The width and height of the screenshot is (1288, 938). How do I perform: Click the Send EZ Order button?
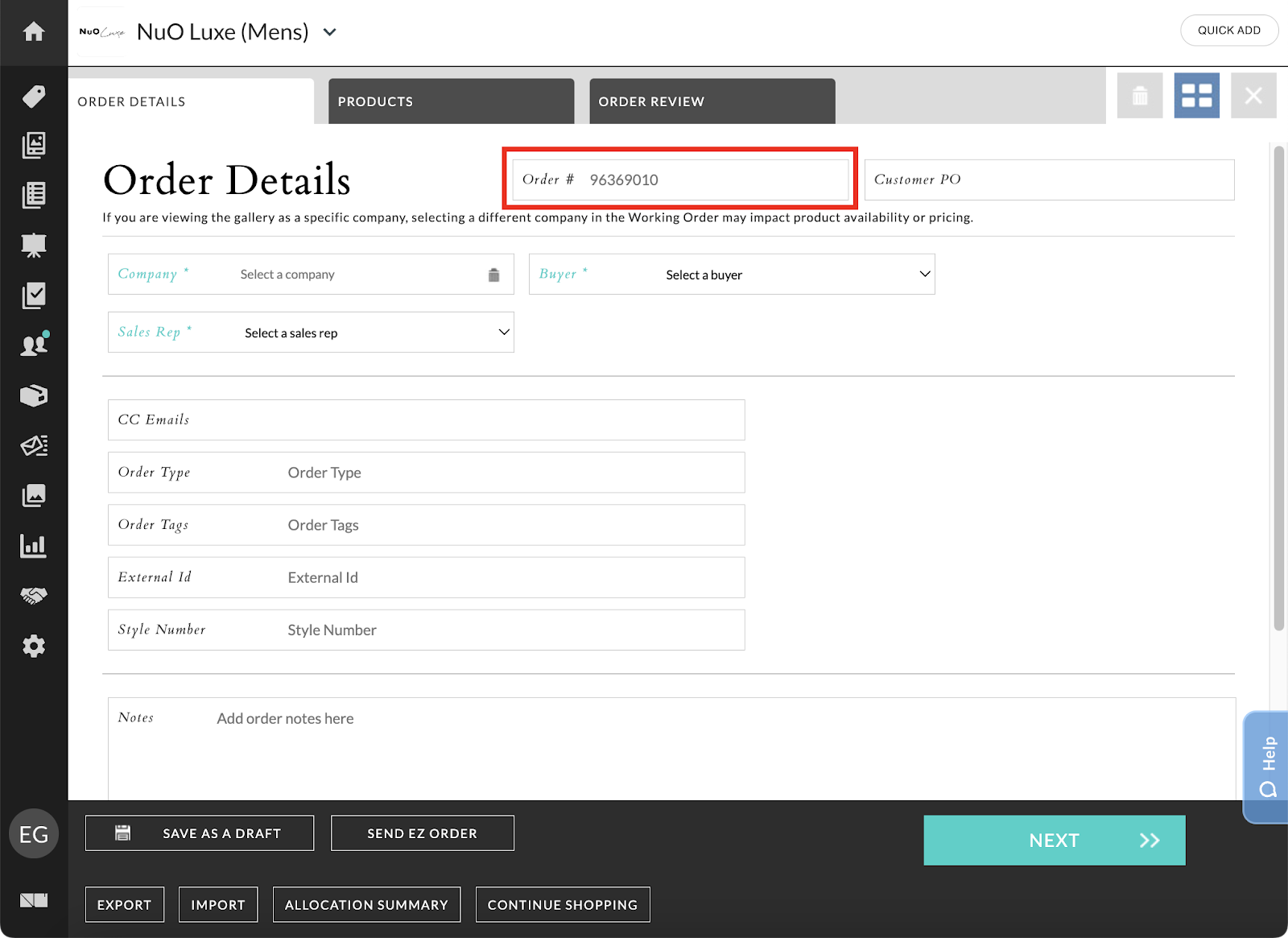click(x=422, y=833)
